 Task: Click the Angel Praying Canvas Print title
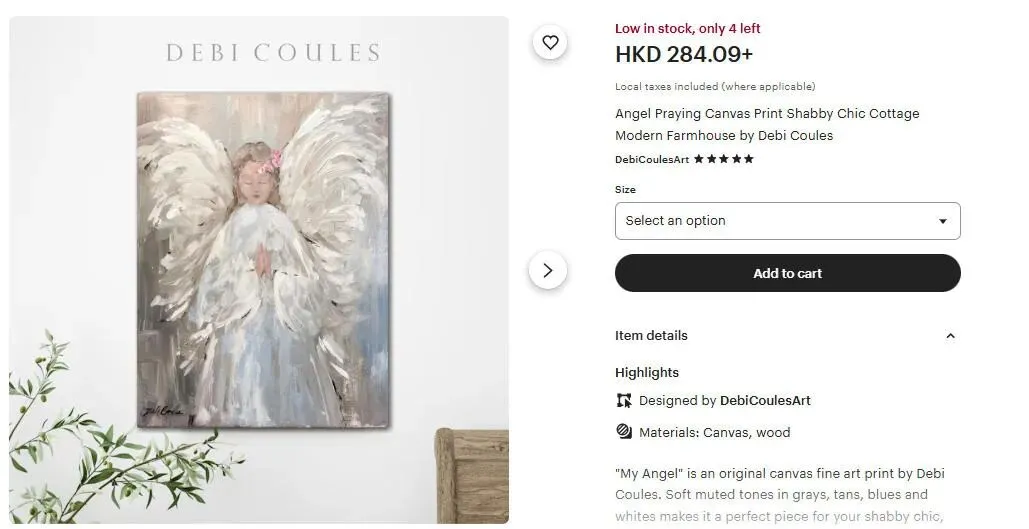tap(766, 125)
